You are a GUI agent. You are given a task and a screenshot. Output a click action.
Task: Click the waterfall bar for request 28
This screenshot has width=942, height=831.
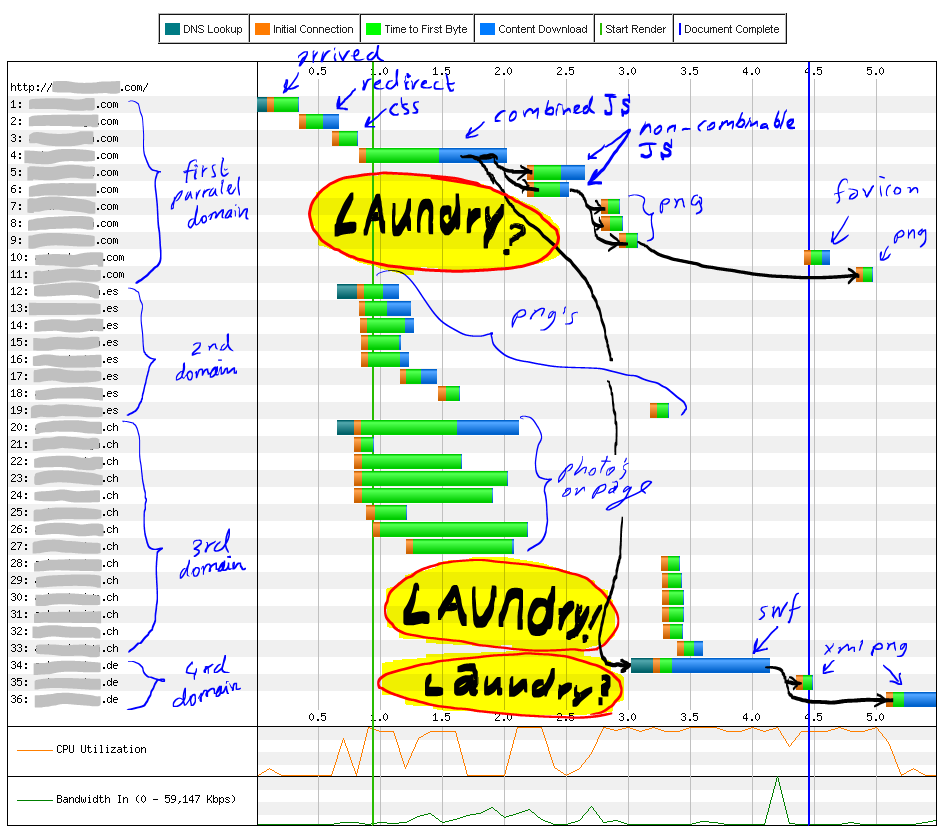point(670,564)
